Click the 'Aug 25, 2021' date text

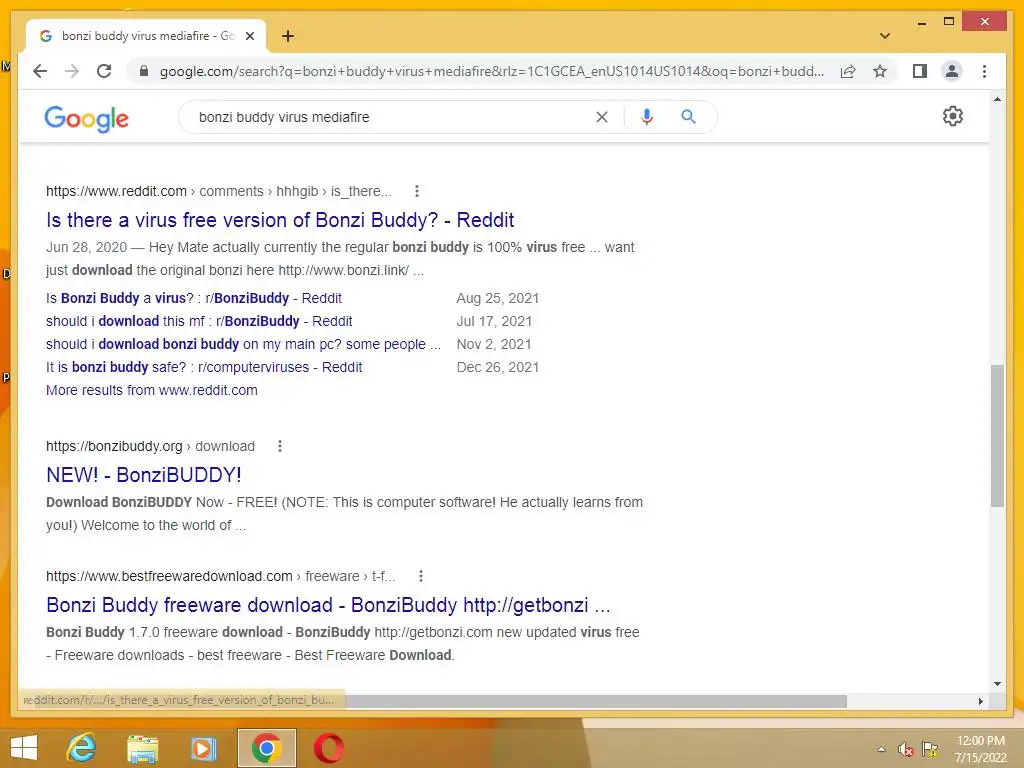coord(498,298)
